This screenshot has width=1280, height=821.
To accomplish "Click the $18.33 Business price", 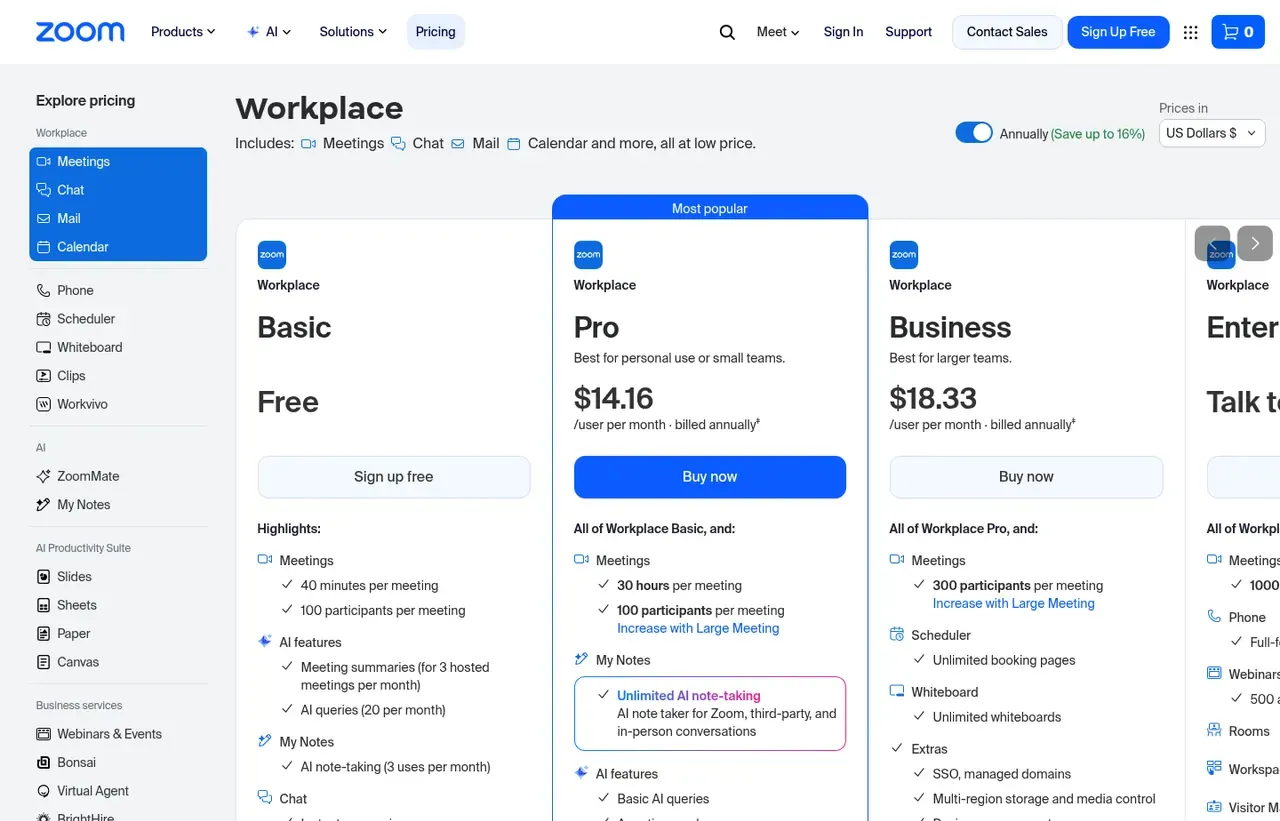I will 933,398.
